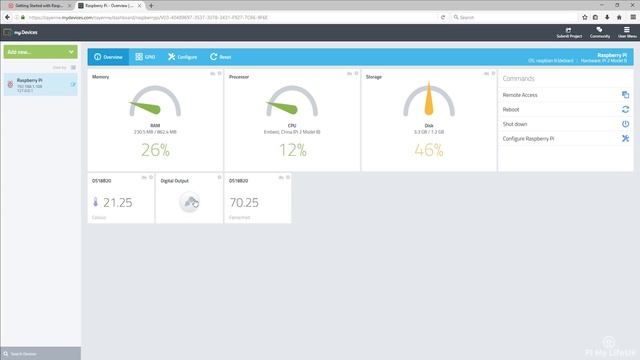Click the Reboot command label

pos(511,109)
